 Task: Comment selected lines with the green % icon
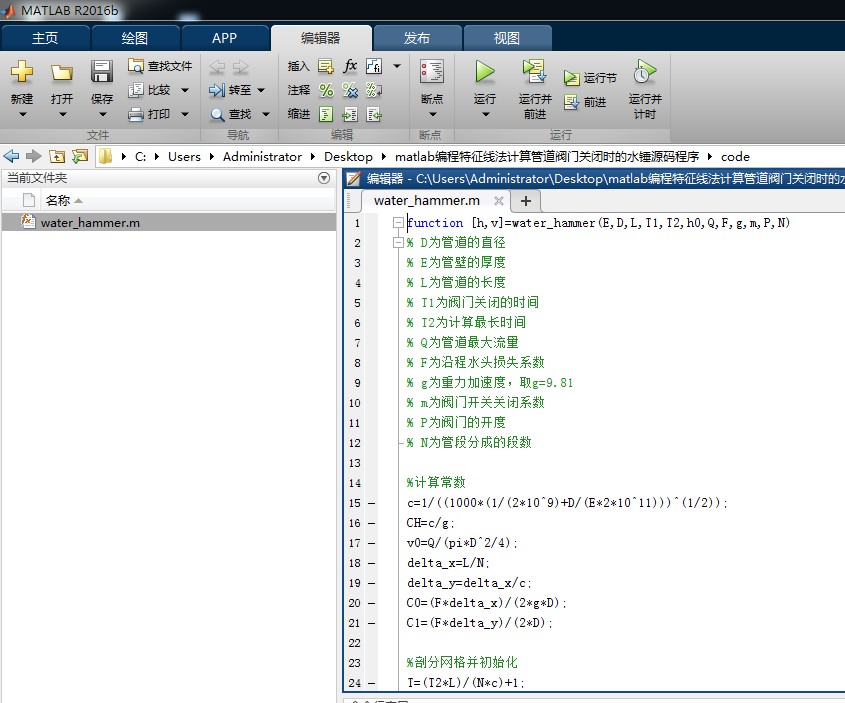[326, 90]
